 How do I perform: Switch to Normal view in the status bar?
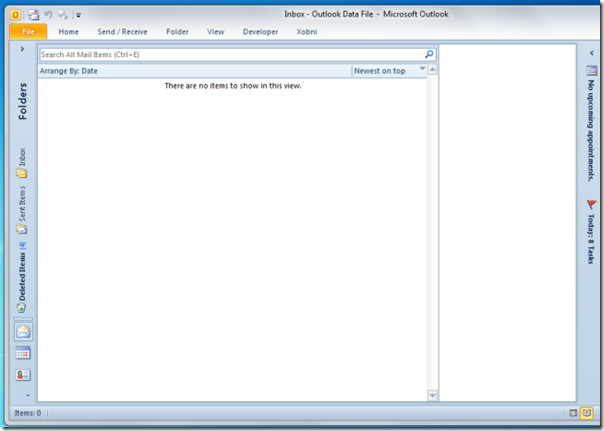tap(573, 413)
